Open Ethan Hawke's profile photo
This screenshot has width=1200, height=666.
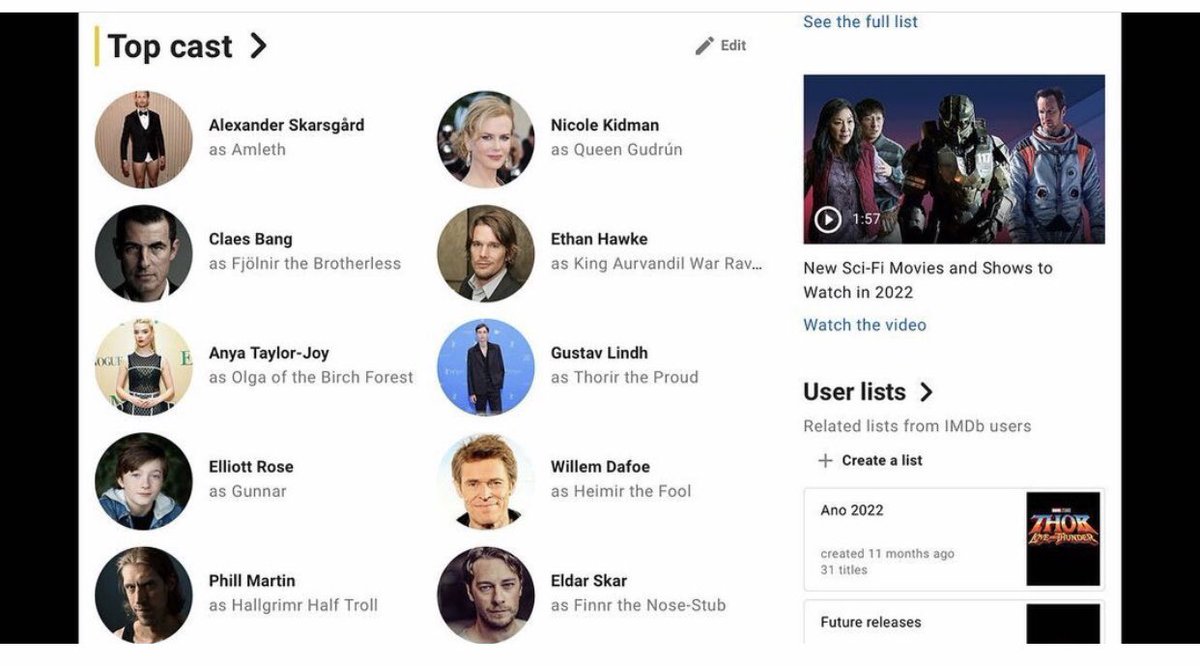[x=486, y=253]
